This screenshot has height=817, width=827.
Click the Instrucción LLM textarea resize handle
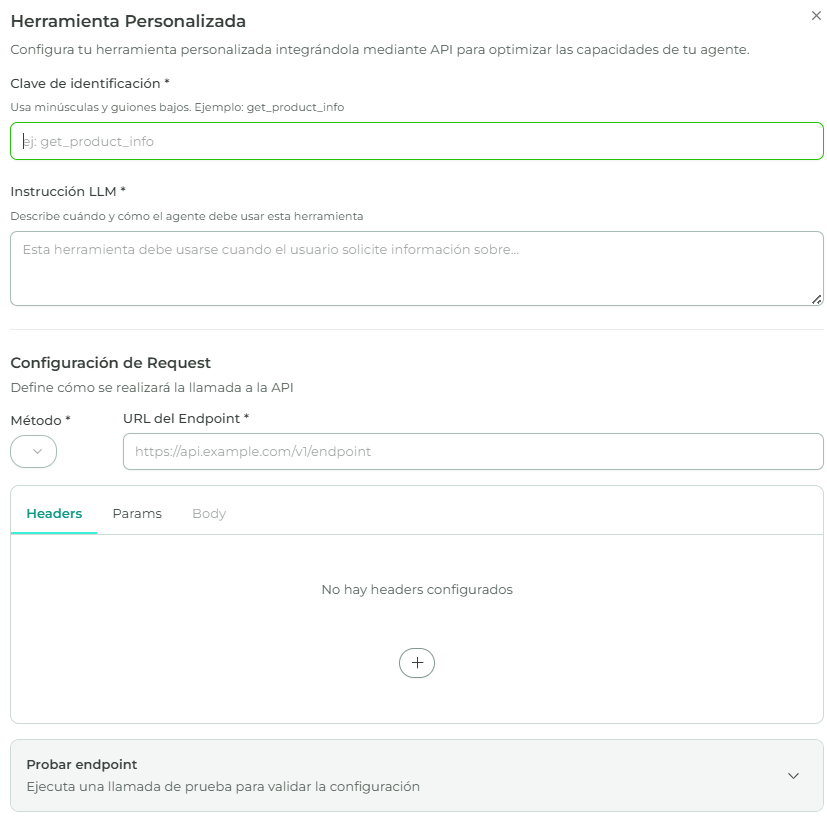pyautogui.click(x=817, y=299)
